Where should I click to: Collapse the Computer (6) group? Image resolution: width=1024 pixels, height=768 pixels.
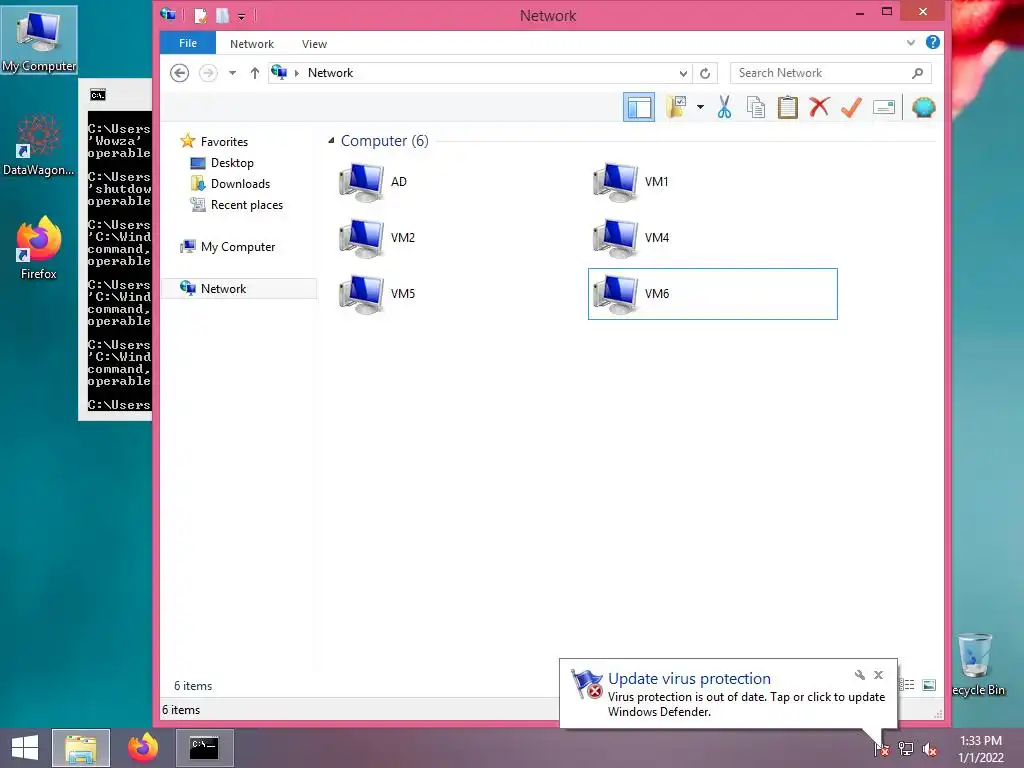click(331, 140)
